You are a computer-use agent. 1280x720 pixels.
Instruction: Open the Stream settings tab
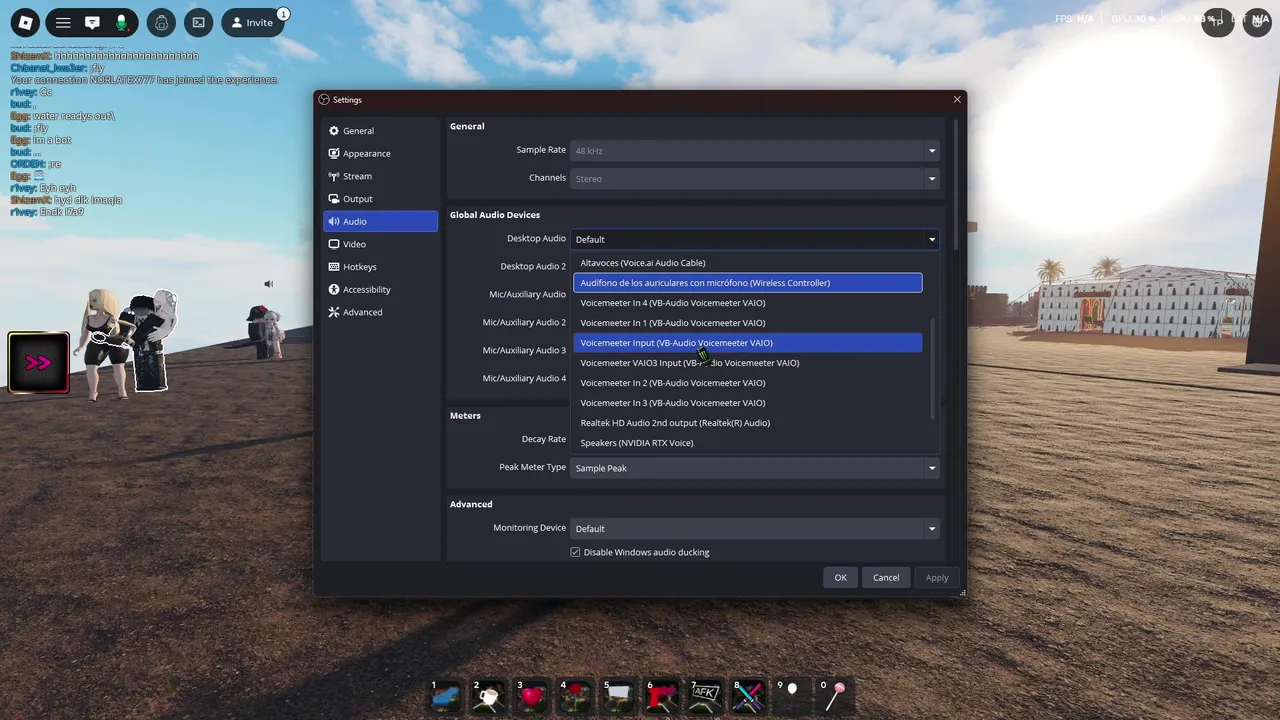coord(380,176)
